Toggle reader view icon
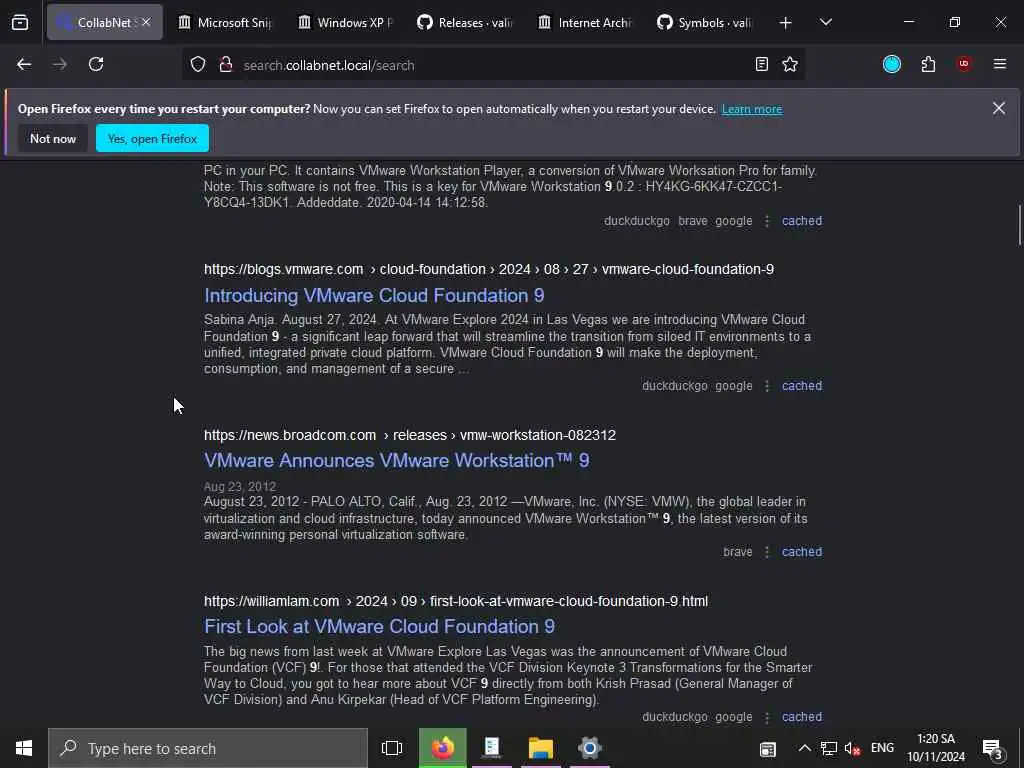This screenshot has width=1024, height=768. (x=761, y=64)
